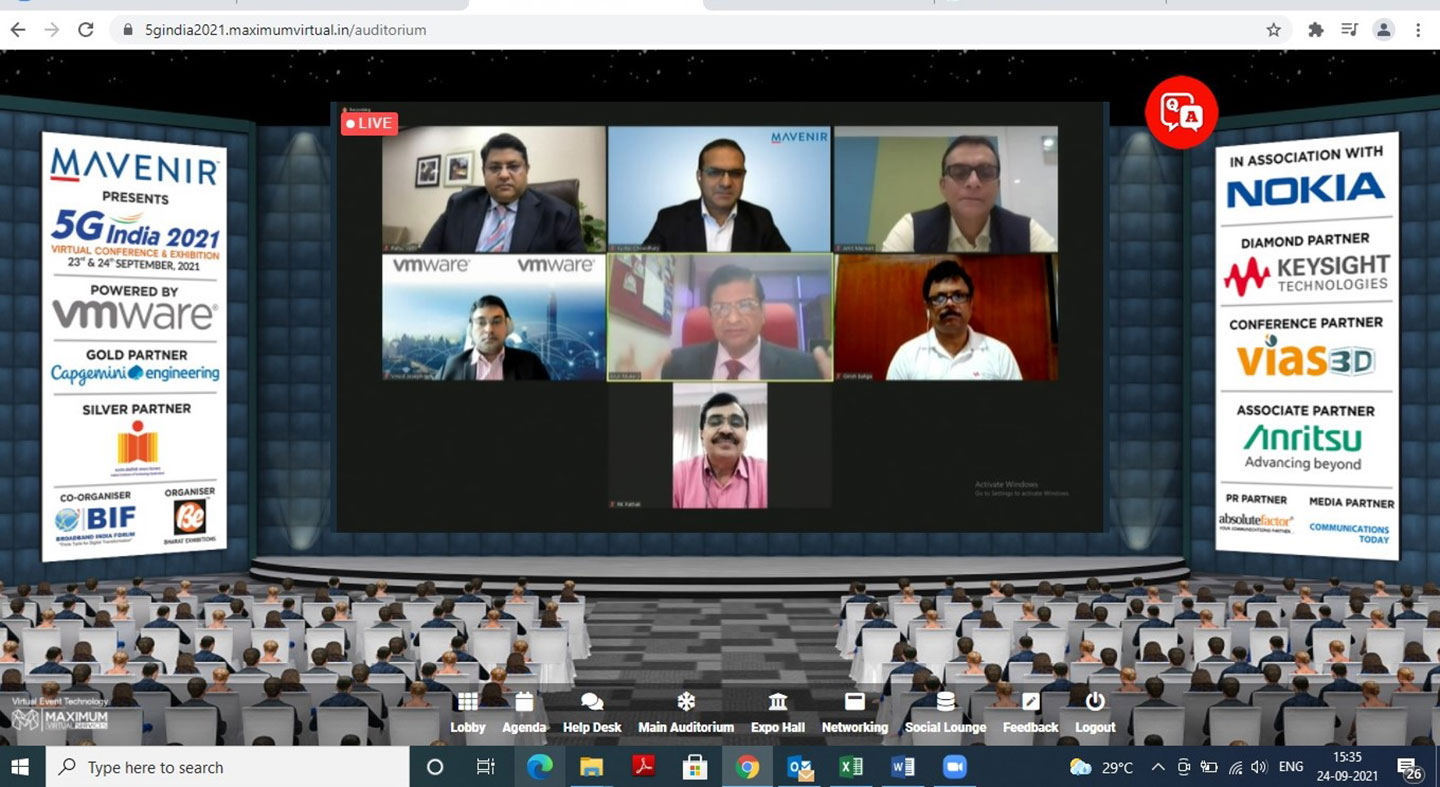Show hidden system tray icons

(1158, 767)
